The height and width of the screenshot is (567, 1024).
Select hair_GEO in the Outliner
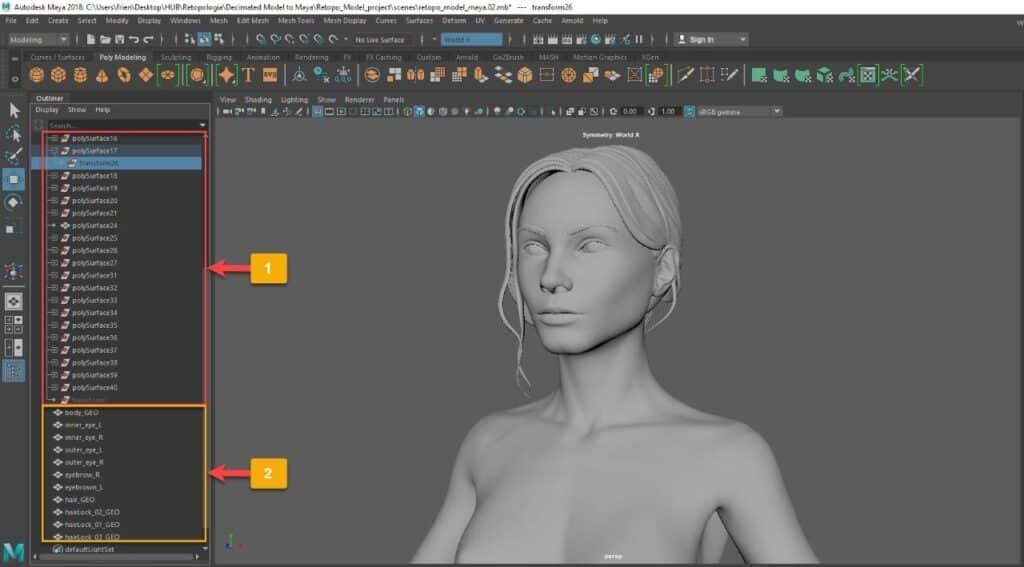79,499
